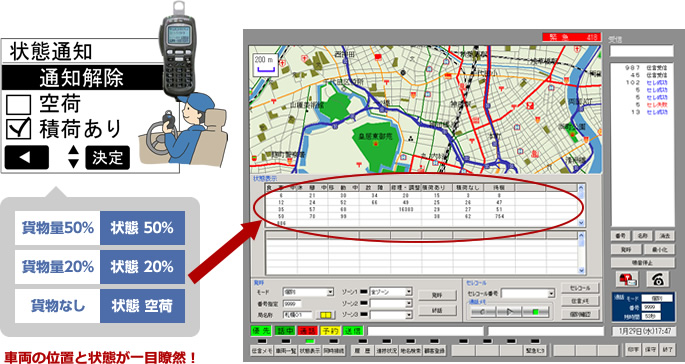
Task: Click the play button in 通話メモ controls
Action: pos(510,312)
